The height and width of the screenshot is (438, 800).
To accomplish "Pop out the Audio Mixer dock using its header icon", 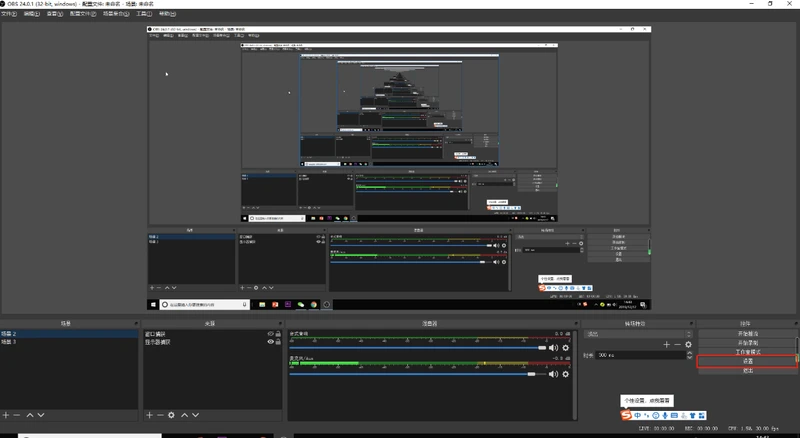I will pos(576,324).
